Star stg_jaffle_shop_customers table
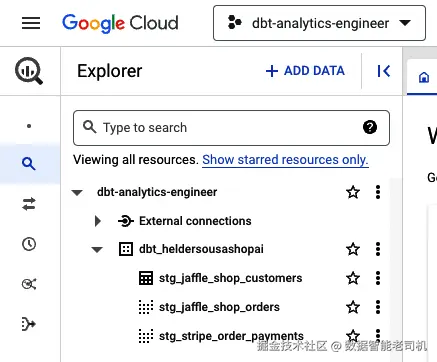The height and width of the screenshot is (362, 437). [x=353, y=278]
